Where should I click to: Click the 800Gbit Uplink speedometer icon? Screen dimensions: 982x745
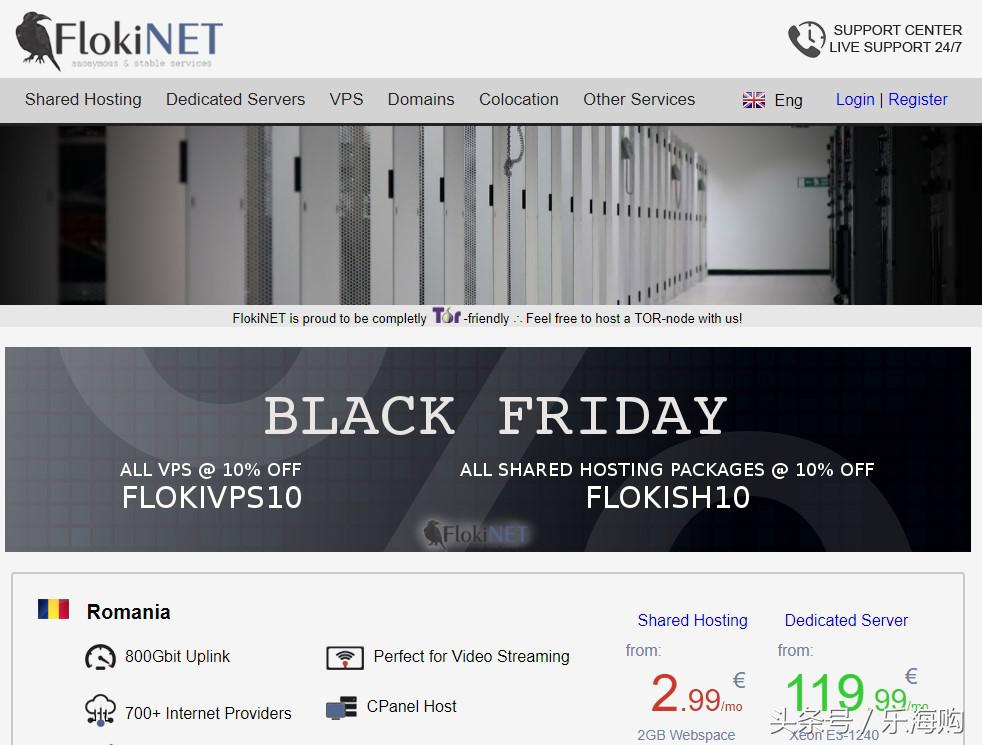point(100,657)
